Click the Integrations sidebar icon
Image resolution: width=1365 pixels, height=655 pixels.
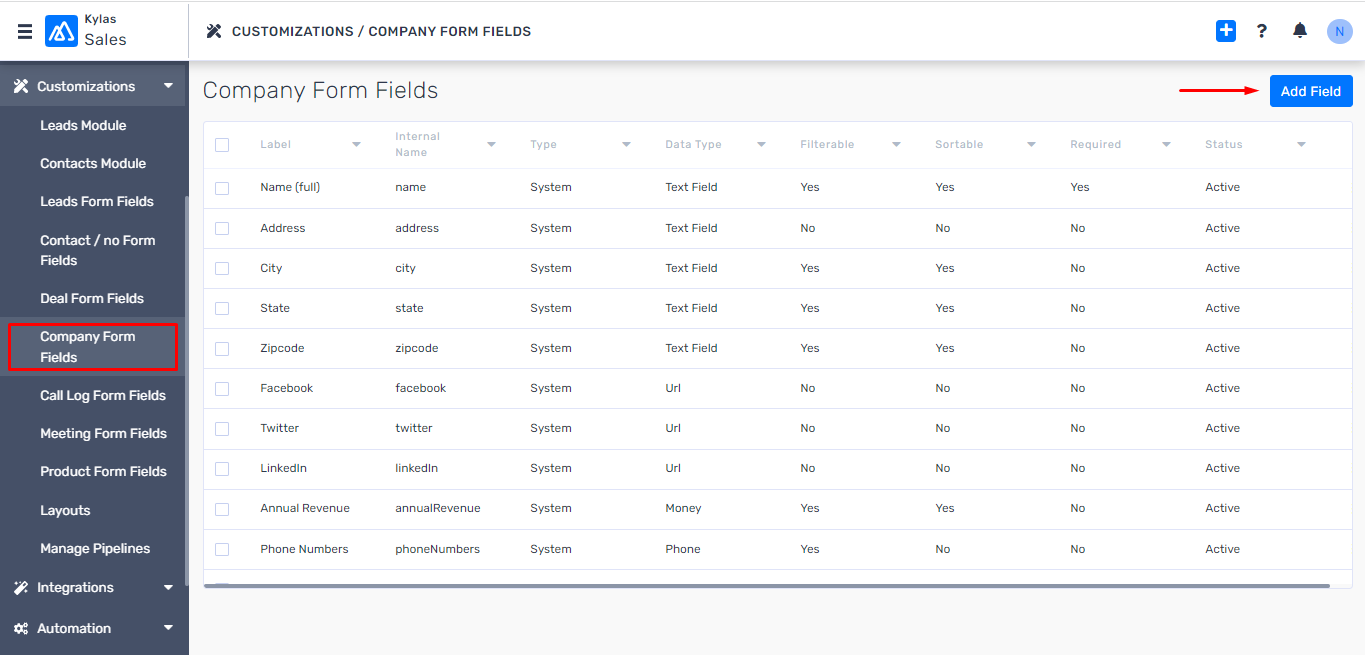[x=21, y=588]
